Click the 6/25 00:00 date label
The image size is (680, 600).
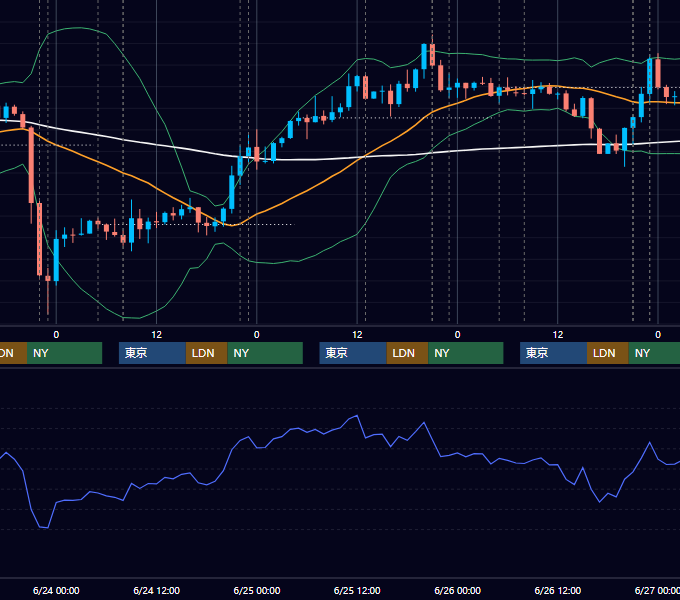pos(257,590)
